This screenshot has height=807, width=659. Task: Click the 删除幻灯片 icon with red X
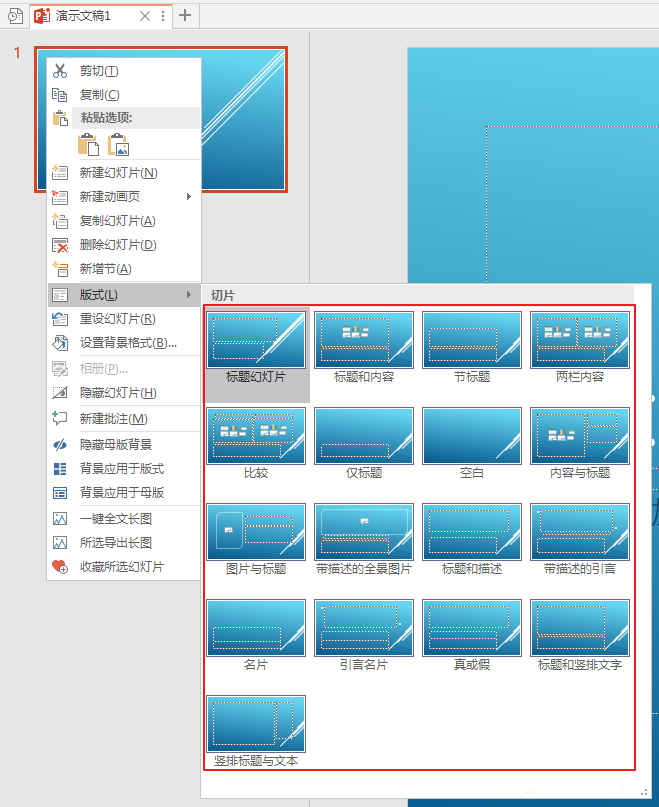click(60, 245)
